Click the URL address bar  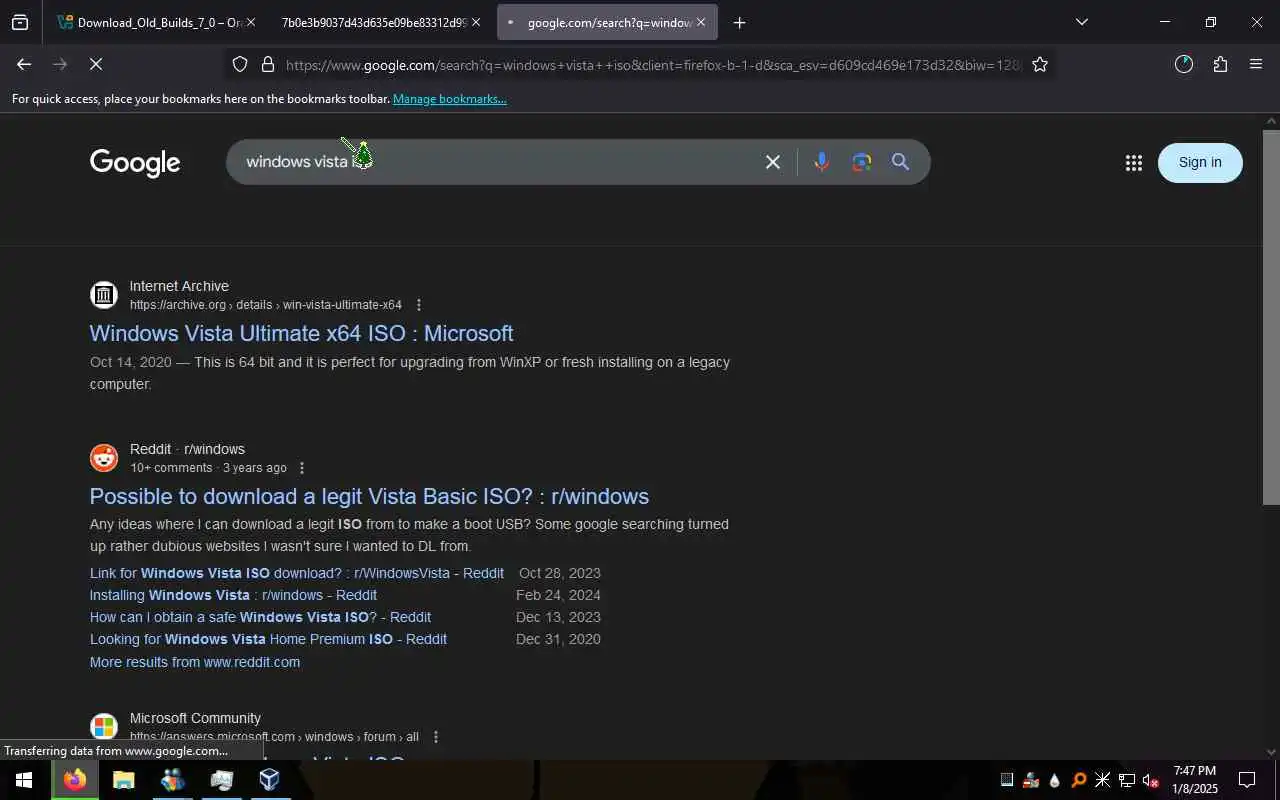click(652, 65)
